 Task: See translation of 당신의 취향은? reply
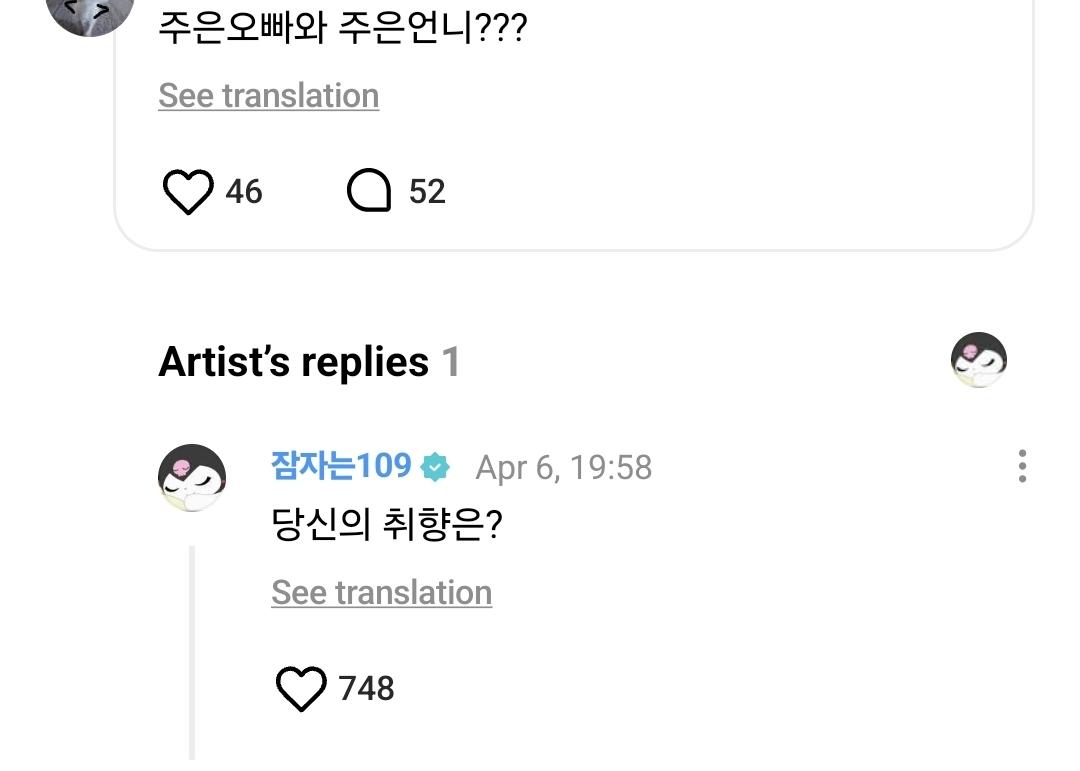point(382,593)
